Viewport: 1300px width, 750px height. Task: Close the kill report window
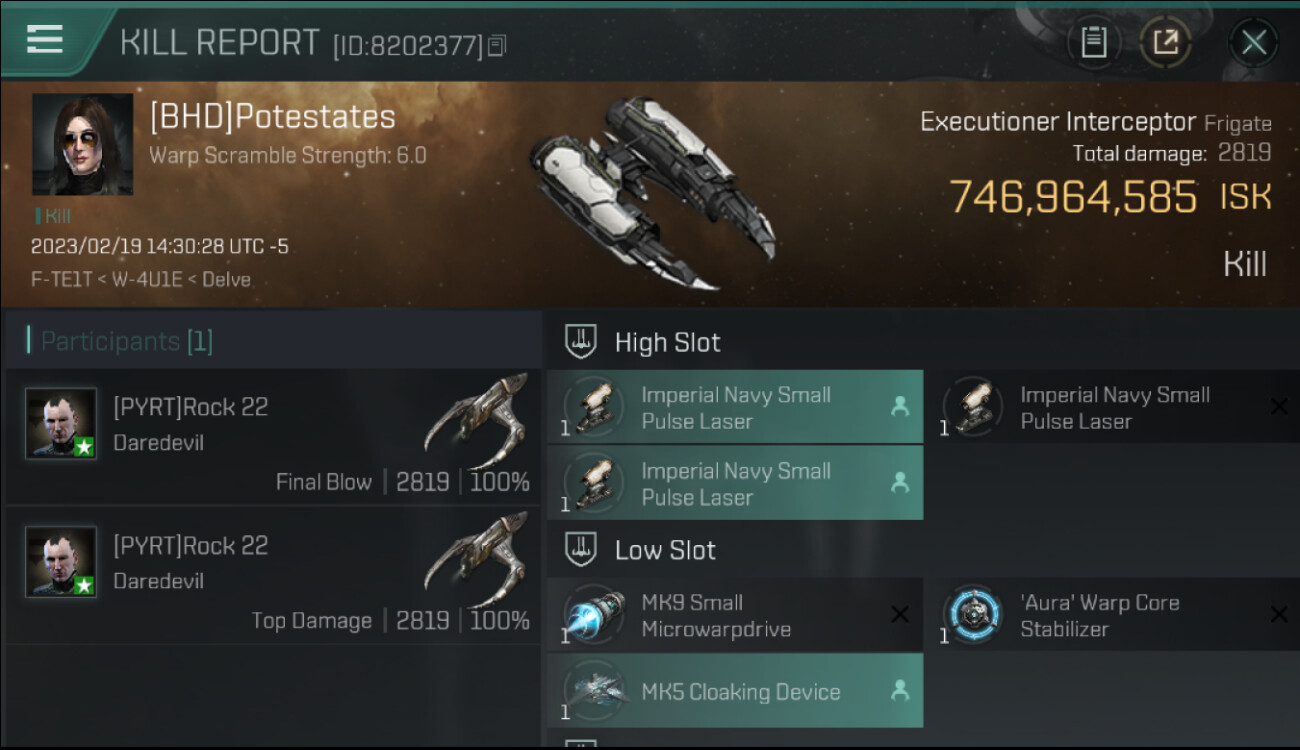(x=1253, y=42)
